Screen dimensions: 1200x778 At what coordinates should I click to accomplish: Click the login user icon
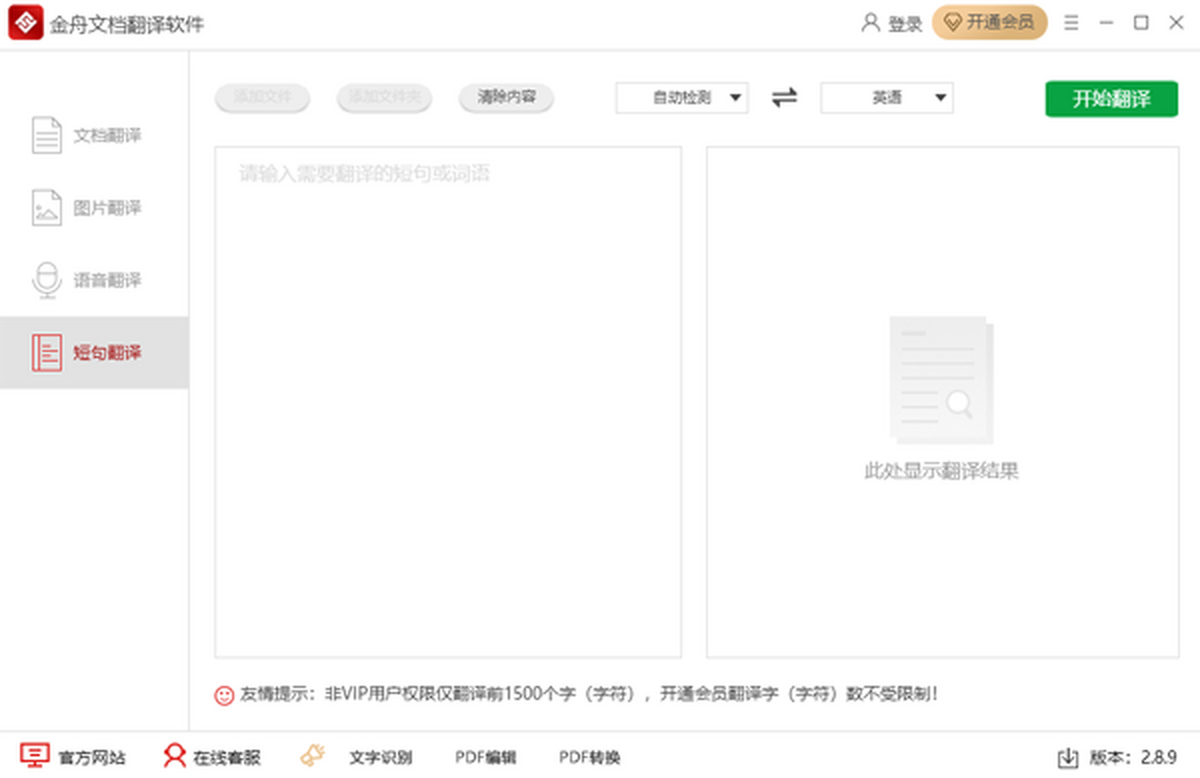click(x=870, y=23)
